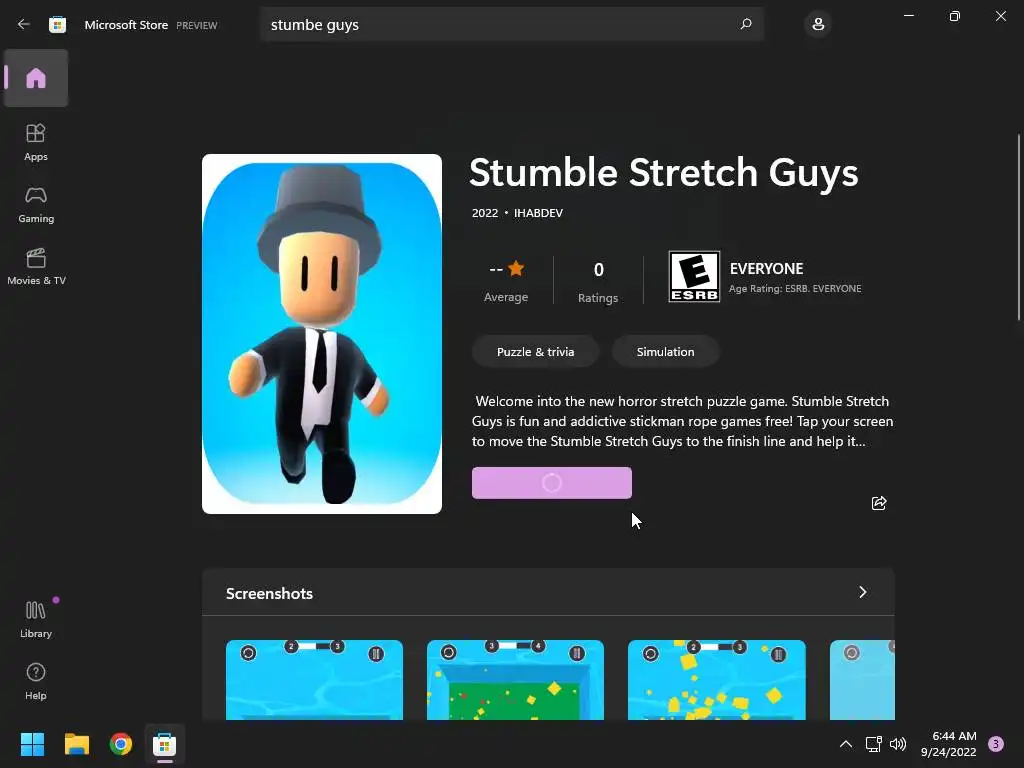Viewport: 1024px width, 768px height.
Task: Open the network status tray icon
Action: tap(873, 744)
